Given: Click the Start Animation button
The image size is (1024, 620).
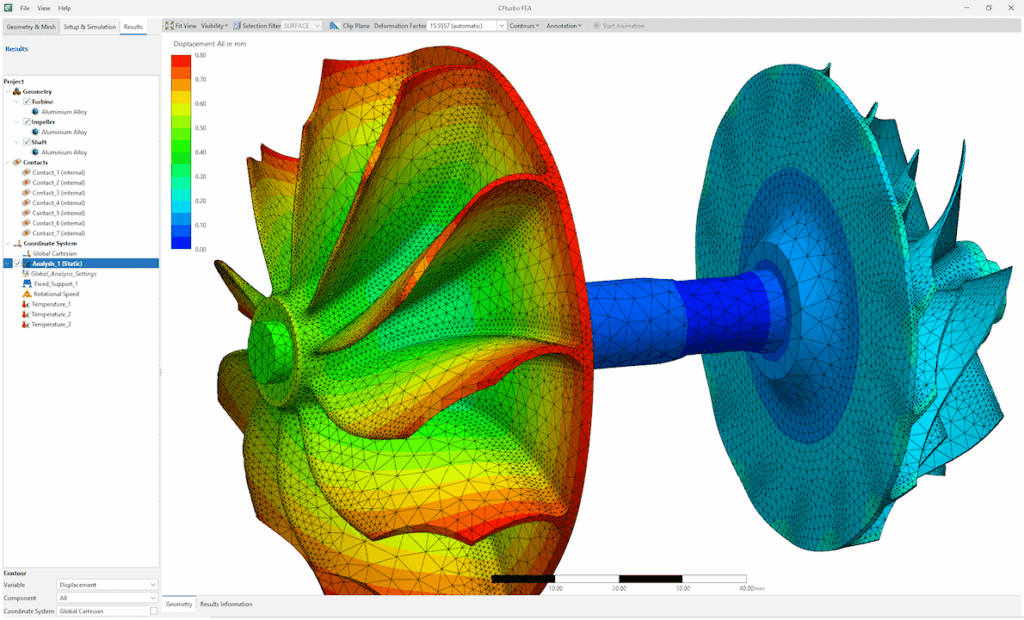Looking at the screenshot, I should point(618,25).
